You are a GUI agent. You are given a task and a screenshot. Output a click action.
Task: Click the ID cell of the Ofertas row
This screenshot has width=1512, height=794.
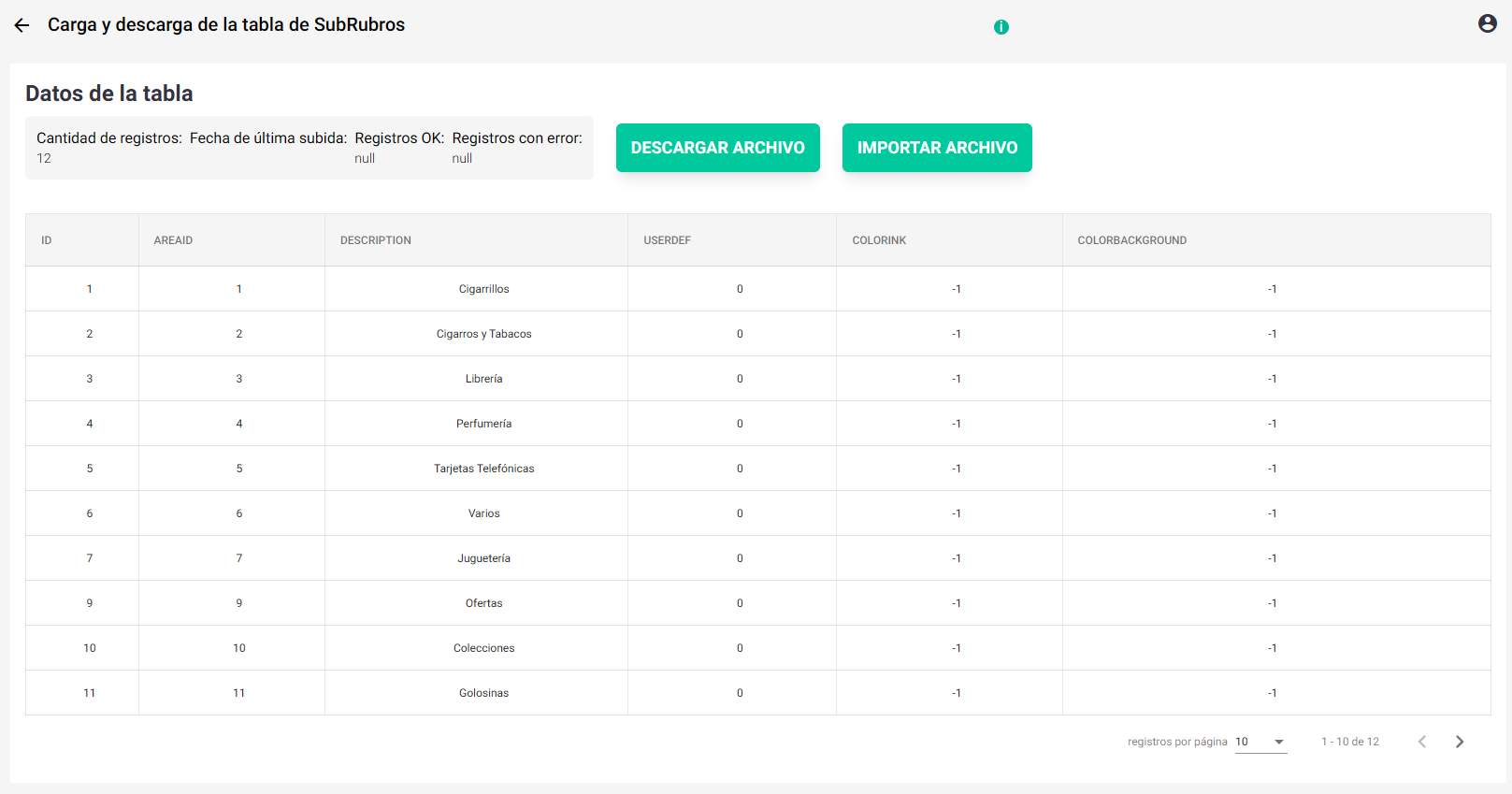(x=82, y=603)
